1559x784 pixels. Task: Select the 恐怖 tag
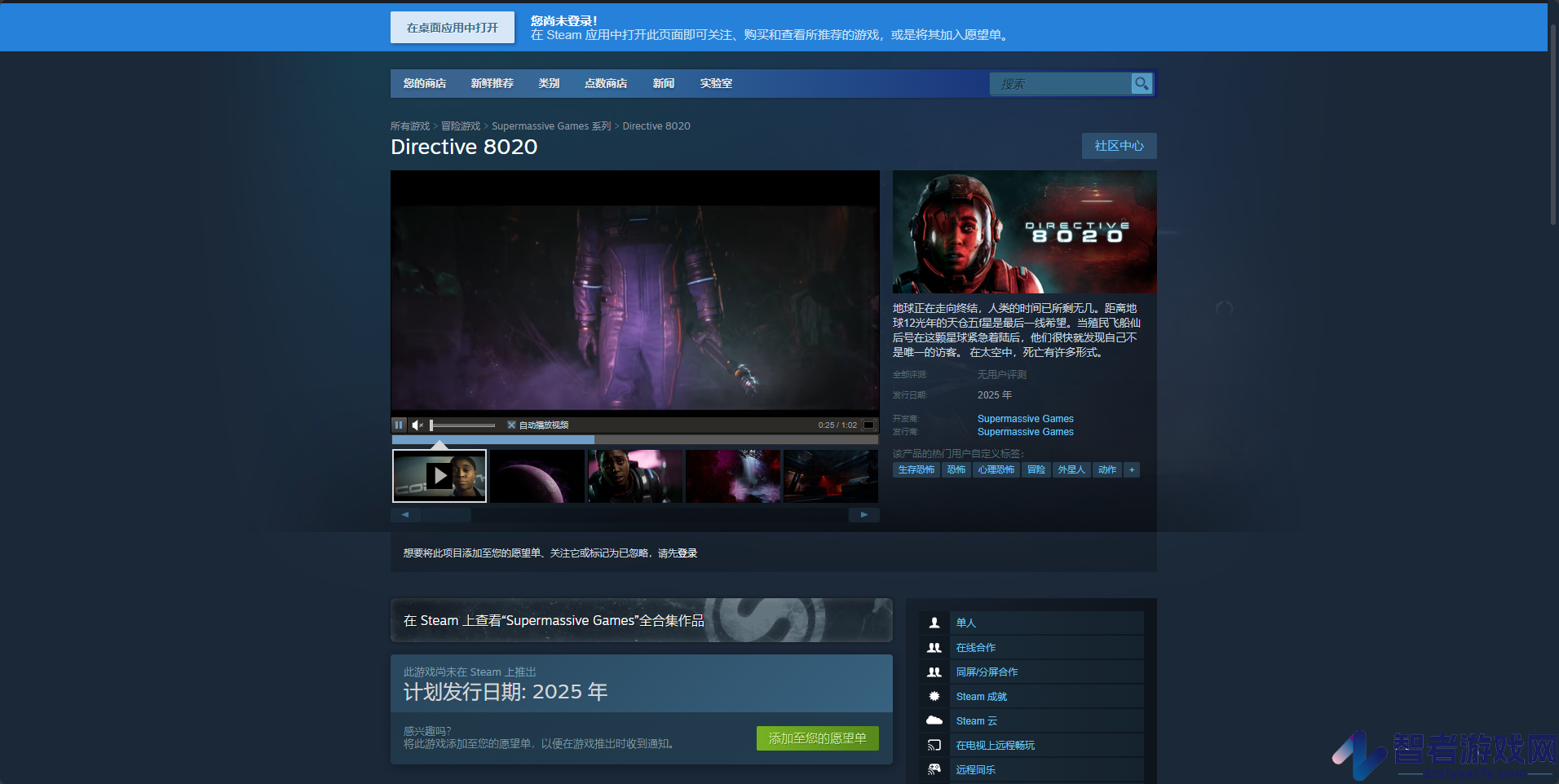point(956,469)
